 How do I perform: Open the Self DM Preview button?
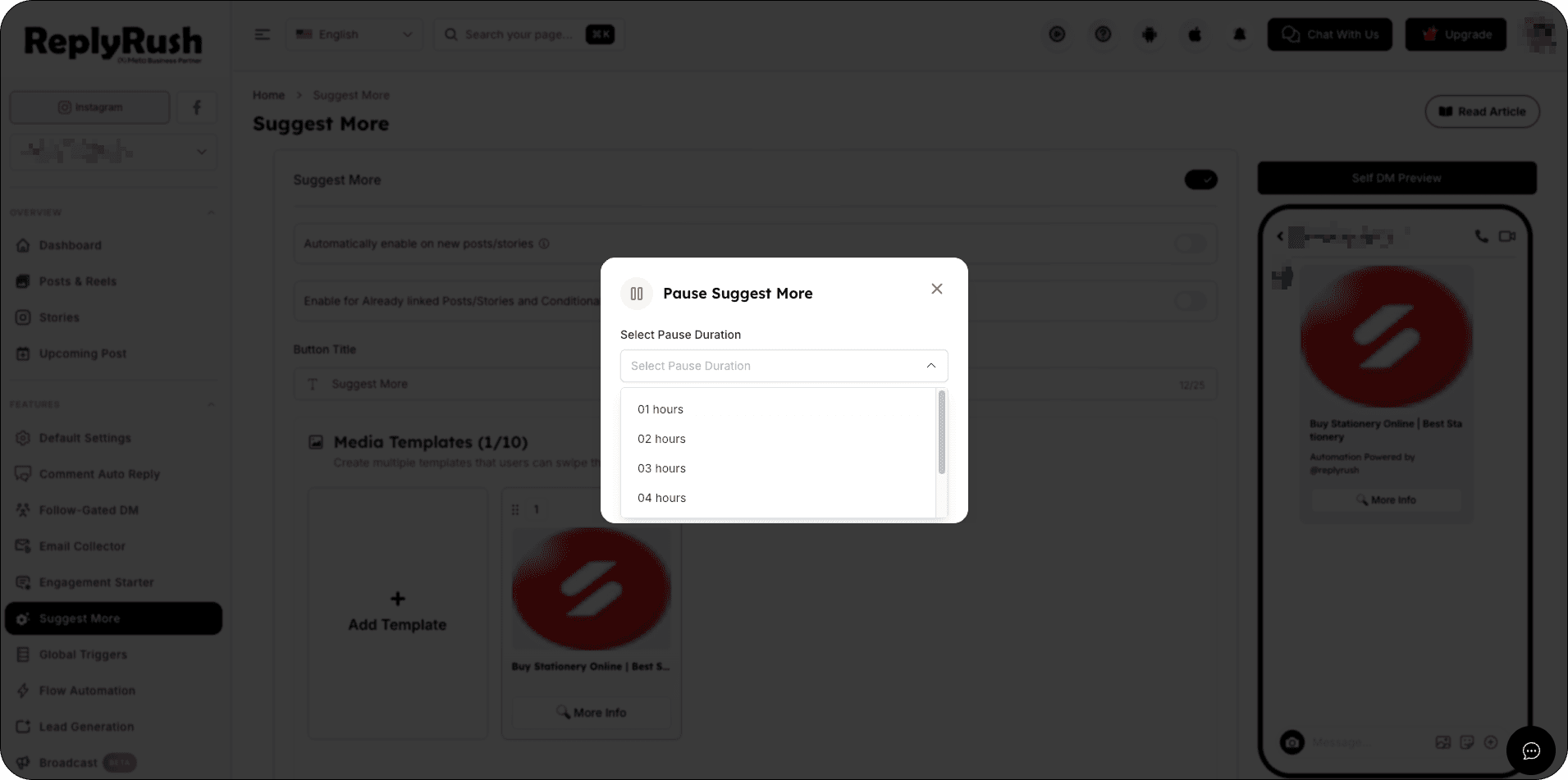(1397, 178)
